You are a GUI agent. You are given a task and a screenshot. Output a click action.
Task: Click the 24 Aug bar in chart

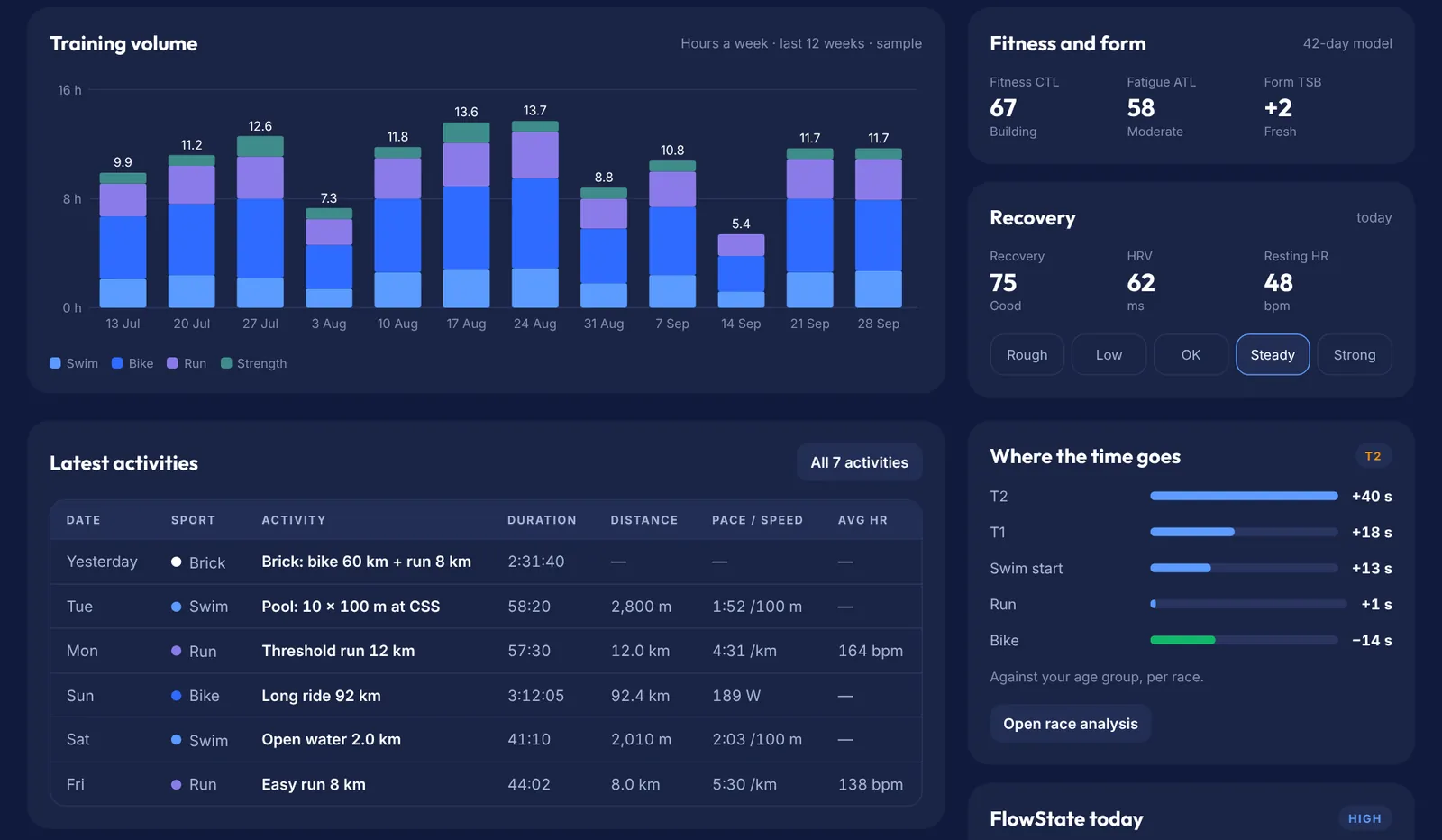pos(535,215)
